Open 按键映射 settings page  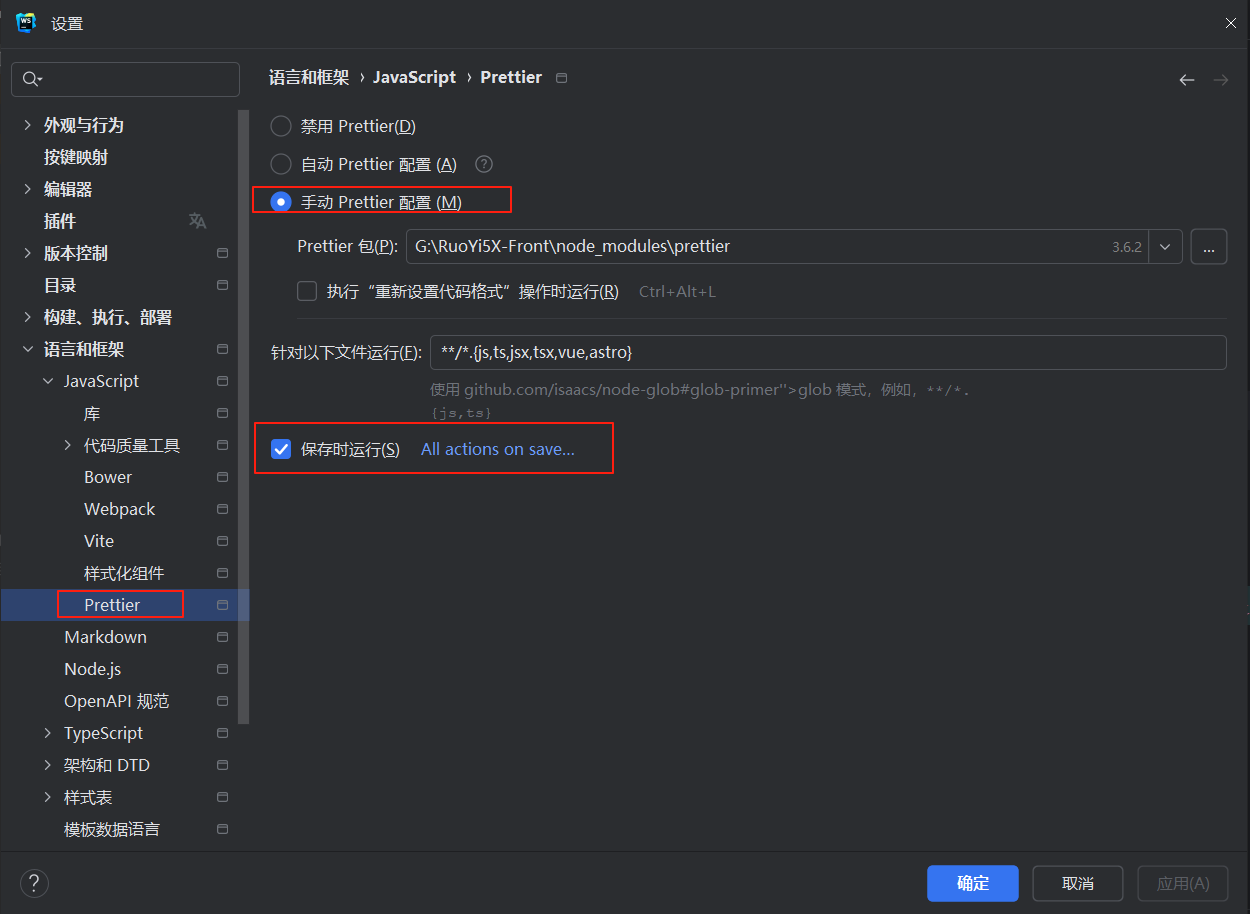[76, 157]
